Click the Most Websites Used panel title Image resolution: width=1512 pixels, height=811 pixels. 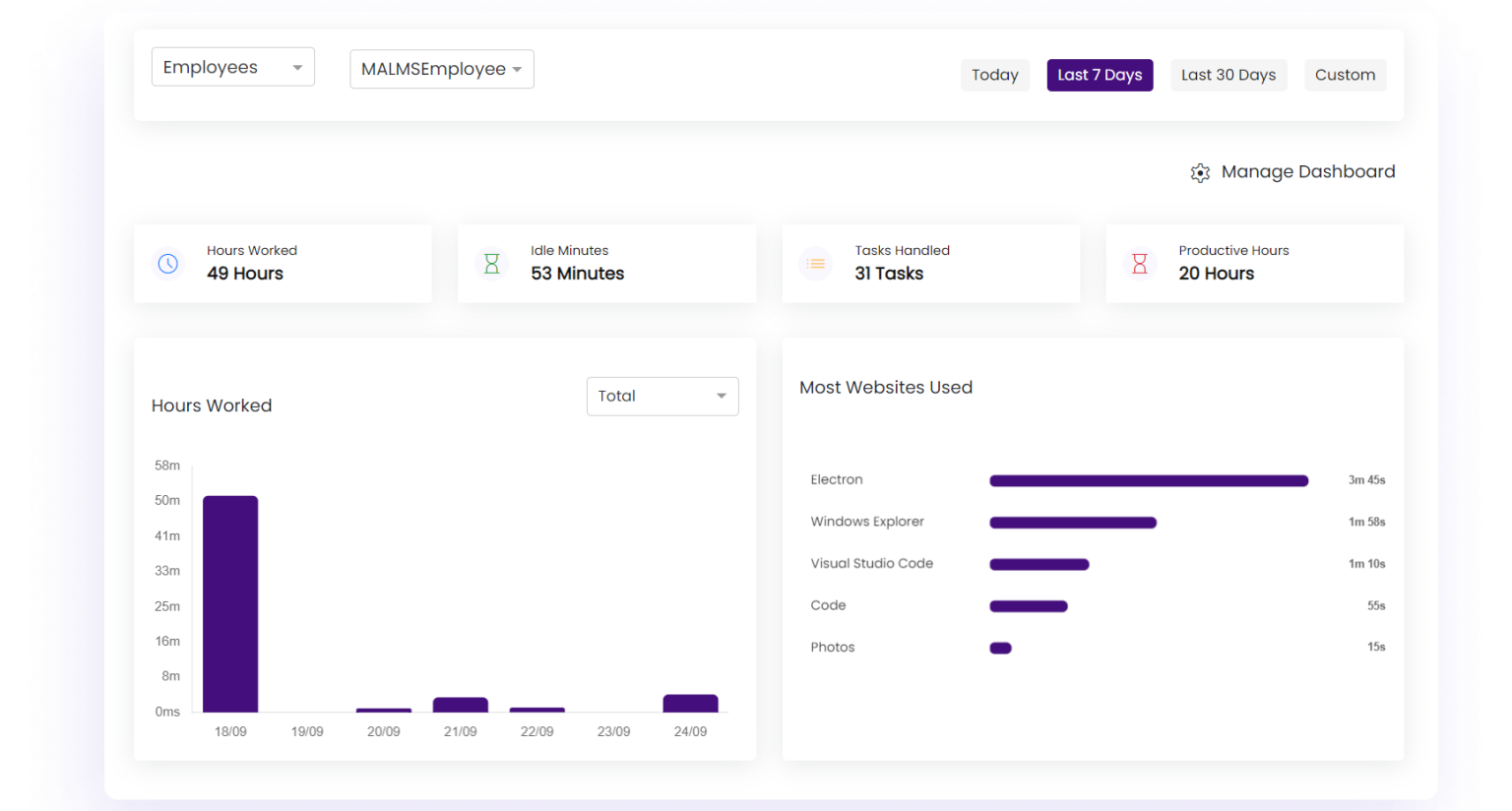(885, 387)
